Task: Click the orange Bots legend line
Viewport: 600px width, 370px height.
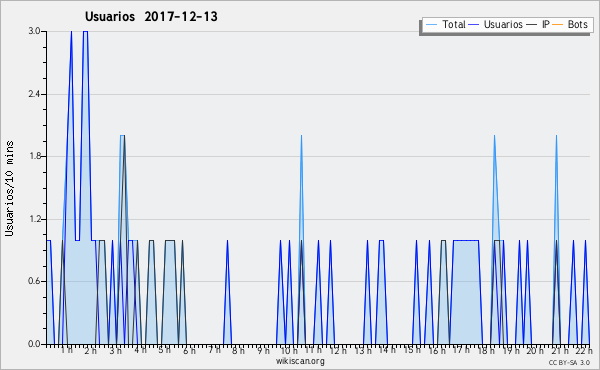Action: 558,25
